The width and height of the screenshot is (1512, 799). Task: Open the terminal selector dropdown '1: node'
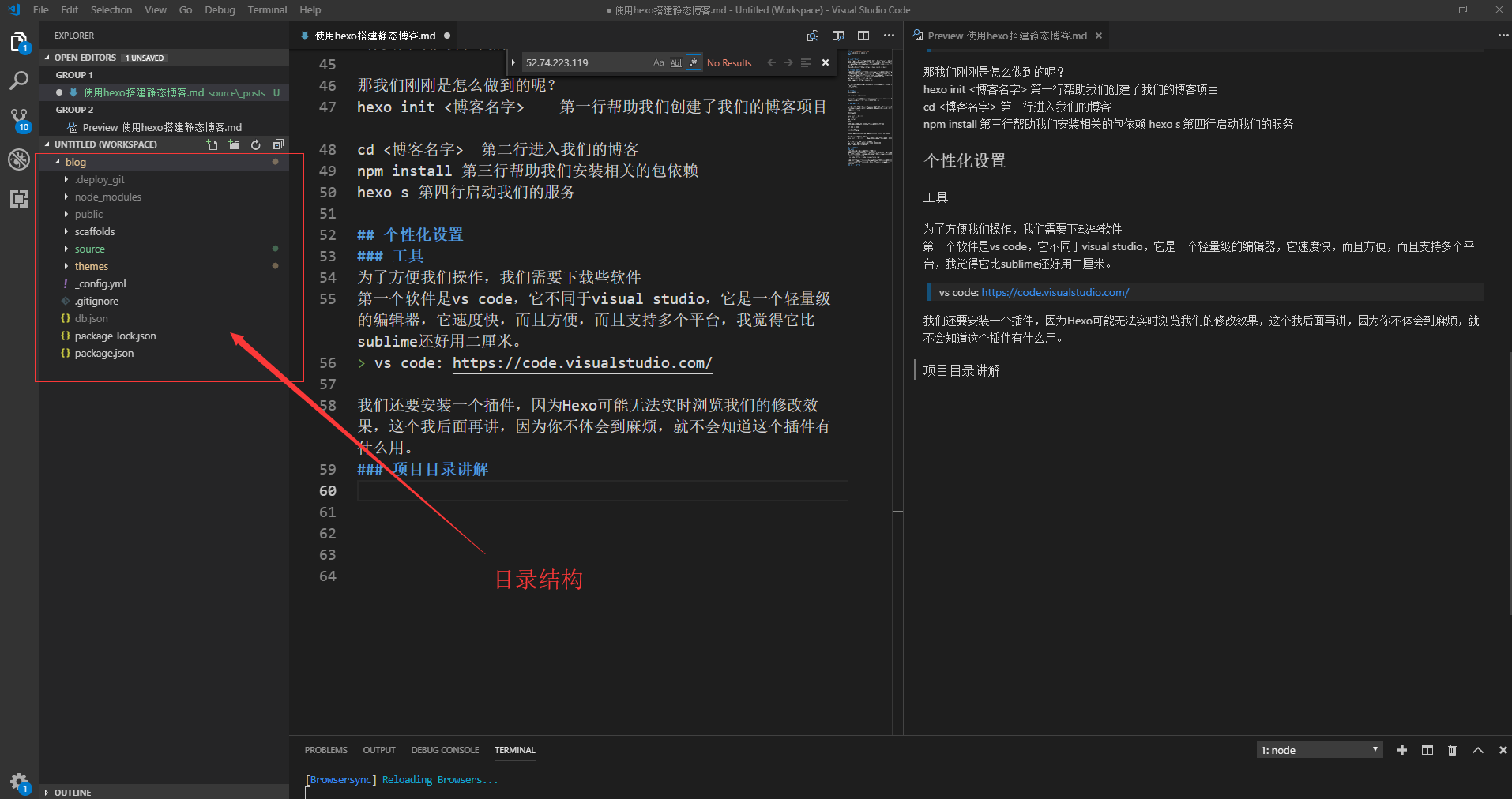tap(1318, 750)
